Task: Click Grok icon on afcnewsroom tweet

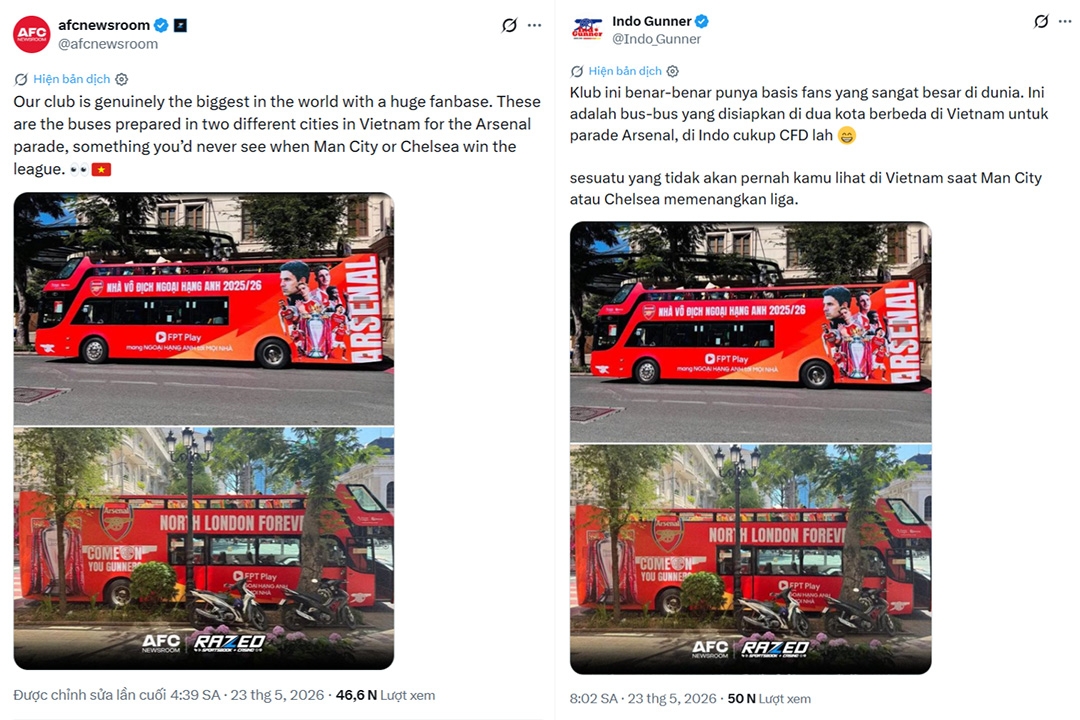Action: (x=509, y=25)
